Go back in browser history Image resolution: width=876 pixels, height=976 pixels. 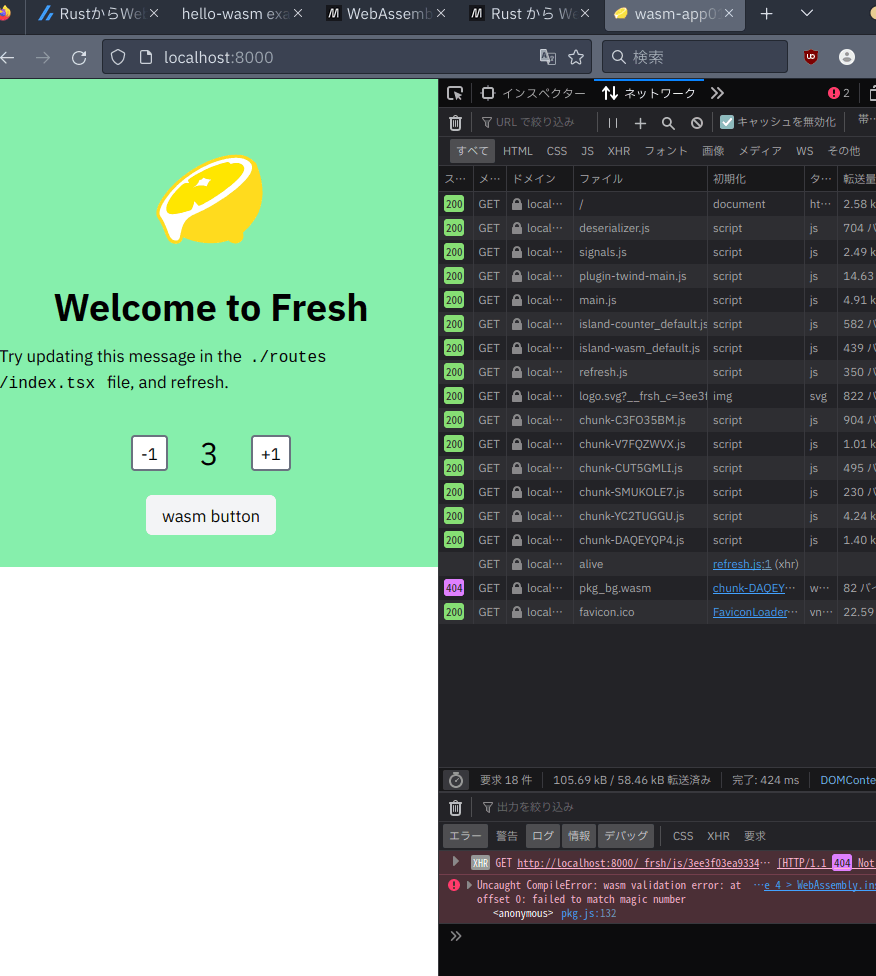pos(7,57)
